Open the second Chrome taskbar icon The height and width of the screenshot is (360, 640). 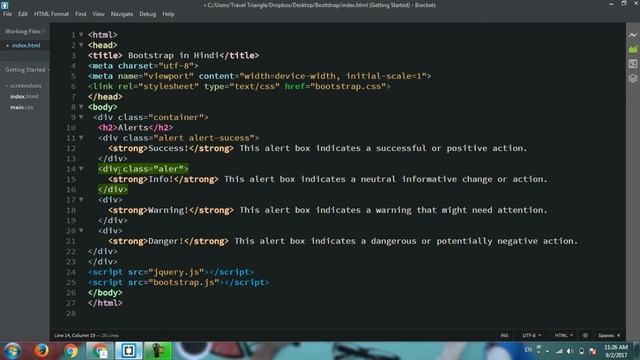point(100,351)
